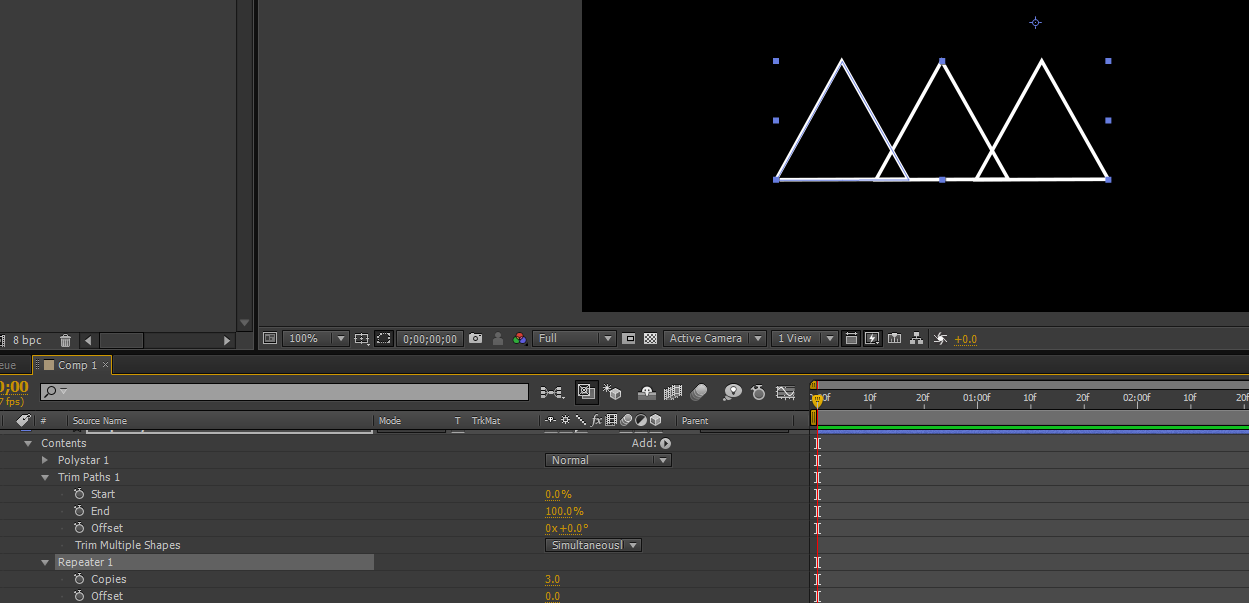Image resolution: width=1249 pixels, height=603 pixels.
Task: Adjust the exposure value +0.0
Action: tap(966, 339)
